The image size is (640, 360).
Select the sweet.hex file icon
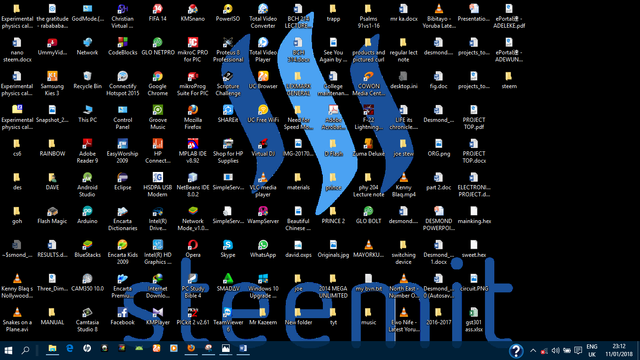(x=473, y=249)
